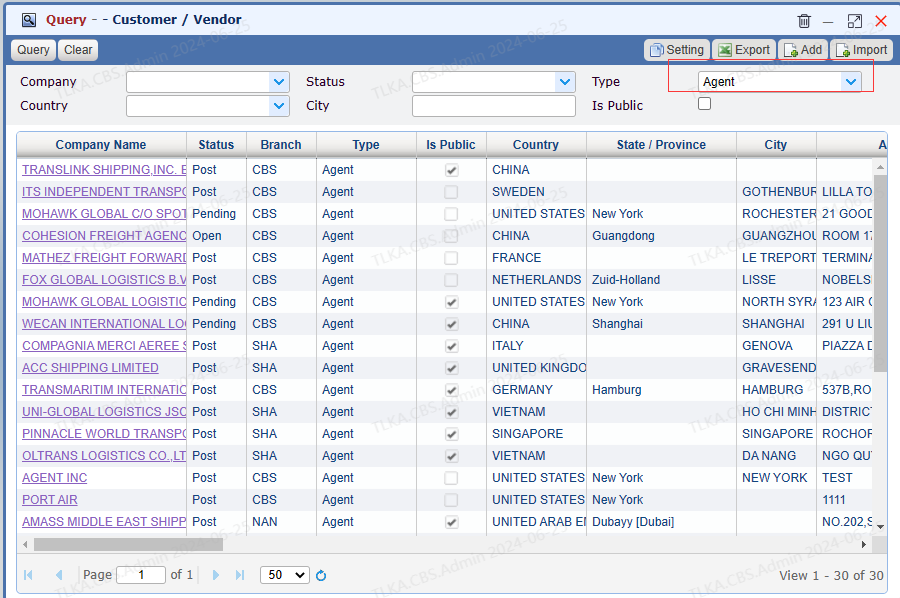Screen dimensions: 900x598
Task: Open the Import function
Action: pyautogui.click(x=861, y=50)
